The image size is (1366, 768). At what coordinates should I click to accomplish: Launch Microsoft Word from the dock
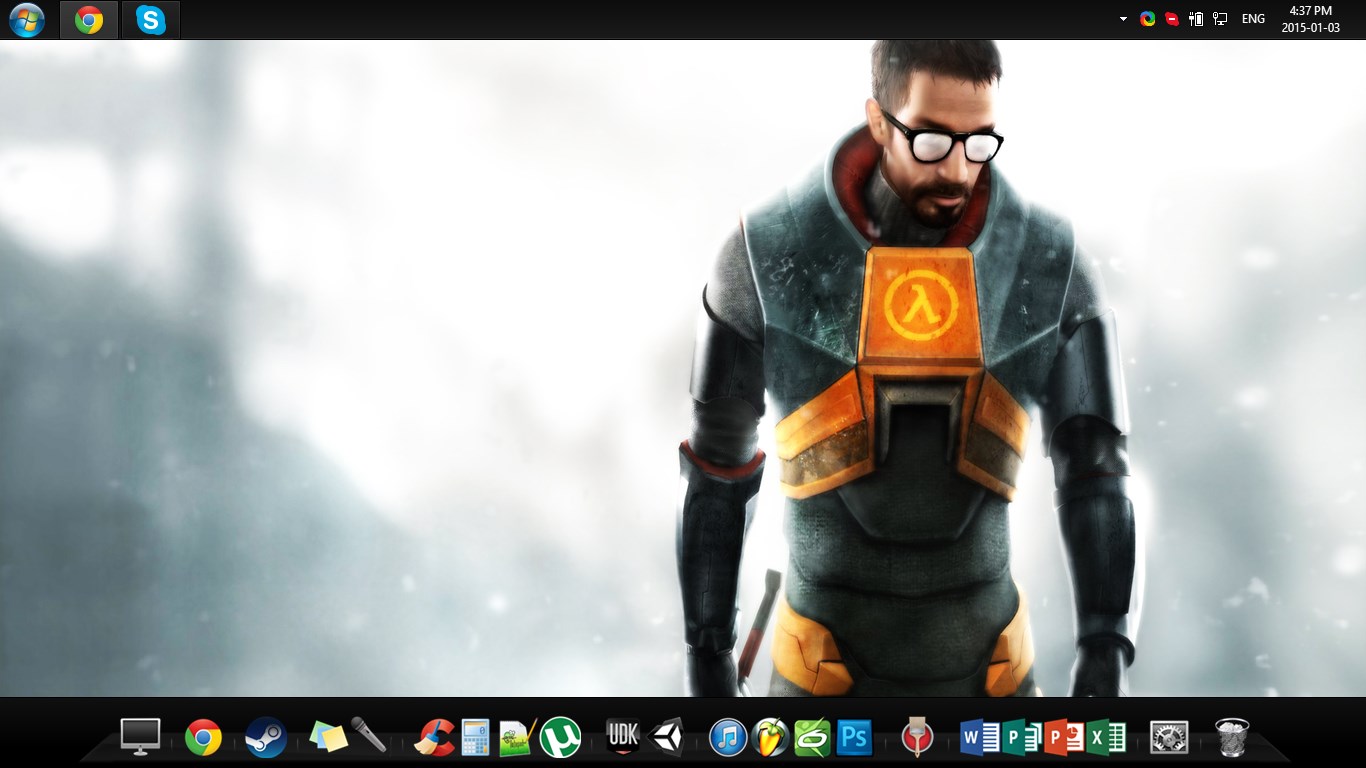pyautogui.click(x=980, y=738)
